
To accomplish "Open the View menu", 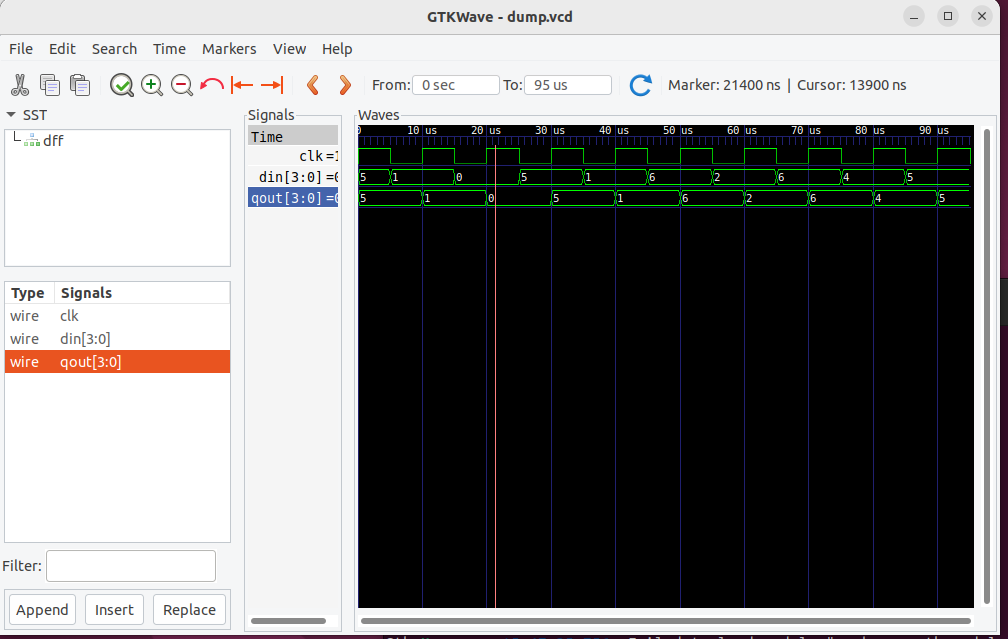I will coord(289,49).
